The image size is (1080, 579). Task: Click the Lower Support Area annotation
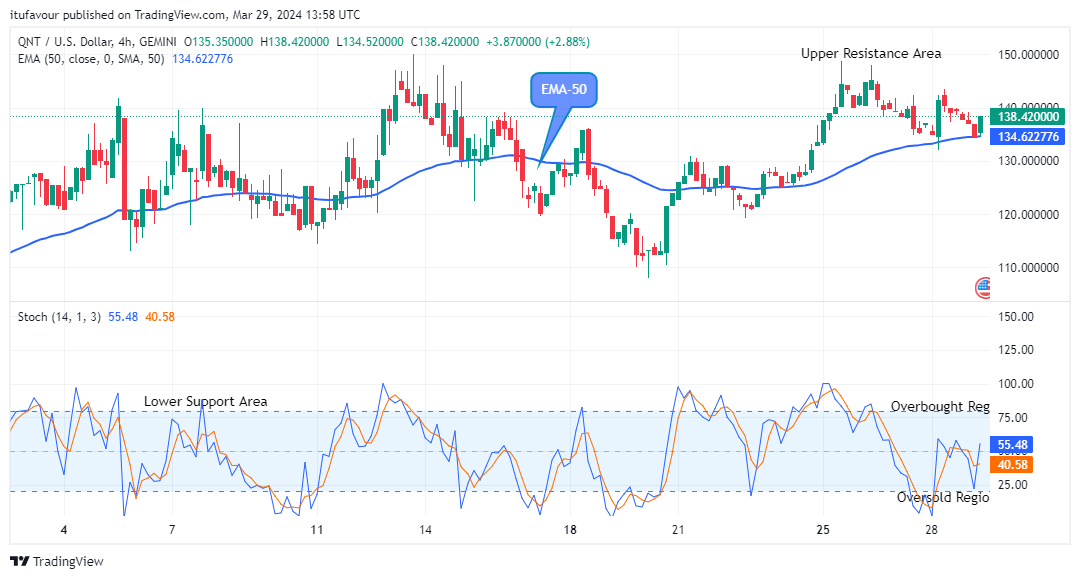coord(205,401)
